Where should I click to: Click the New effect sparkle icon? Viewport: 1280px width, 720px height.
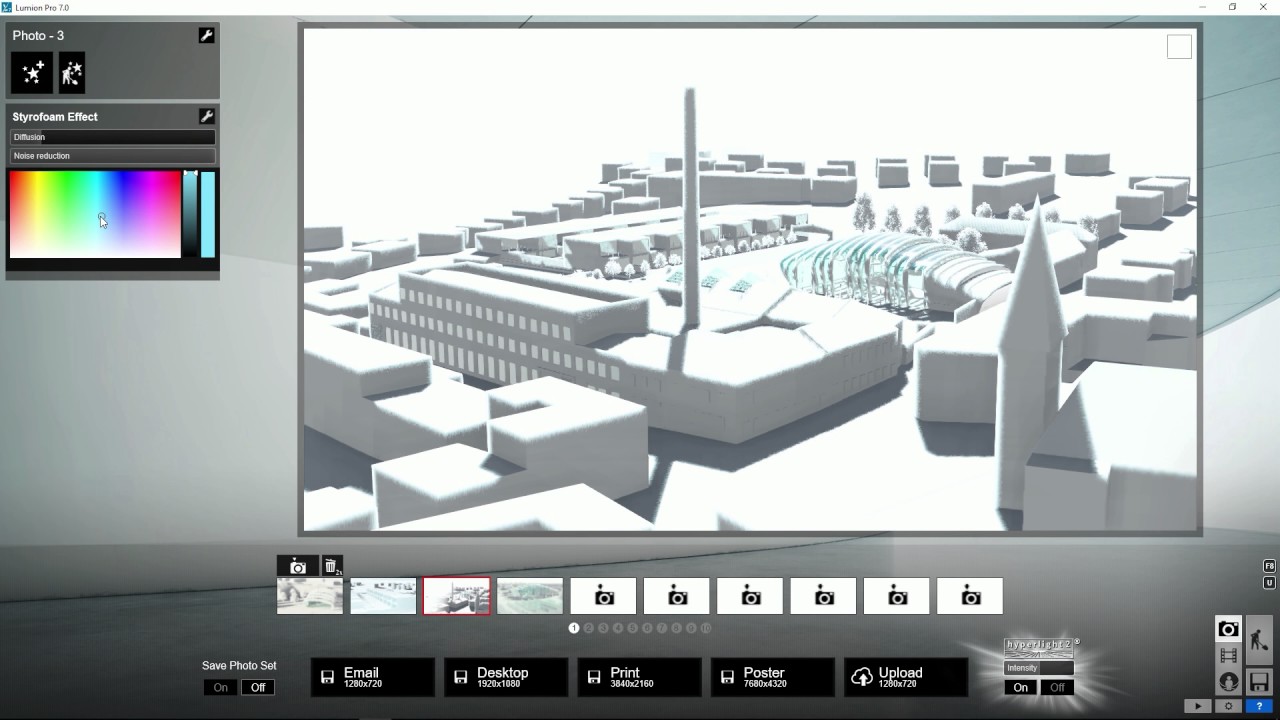point(32,73)
